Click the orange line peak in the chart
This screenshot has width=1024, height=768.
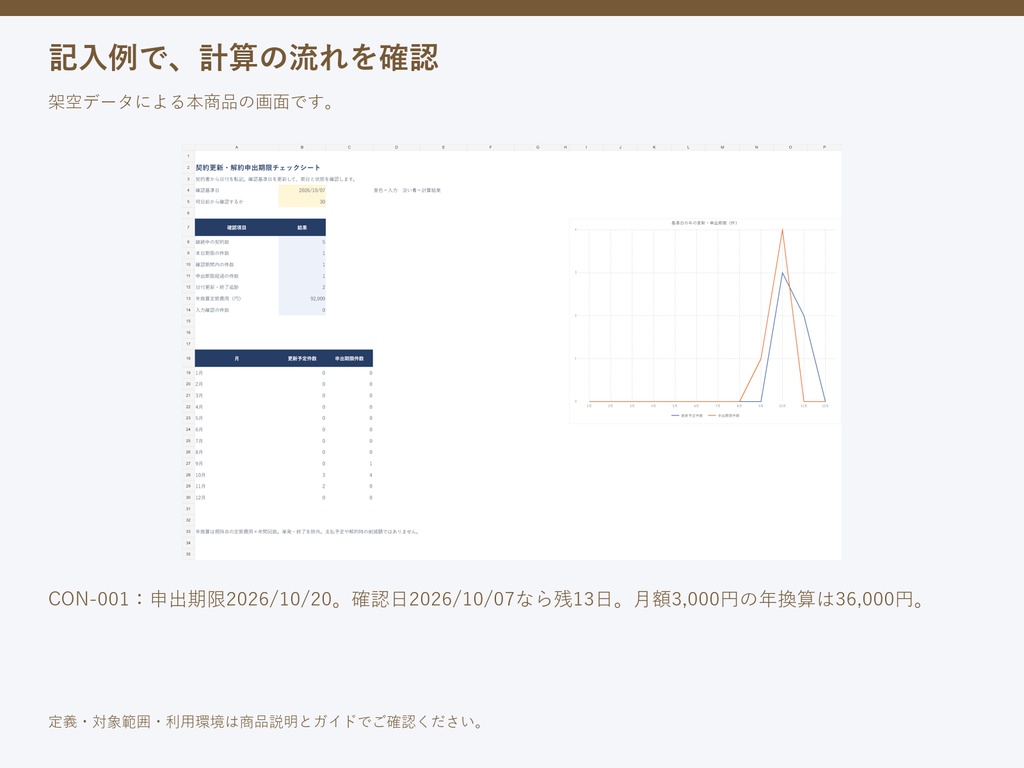pyautogui.click(x=782, y=230)
